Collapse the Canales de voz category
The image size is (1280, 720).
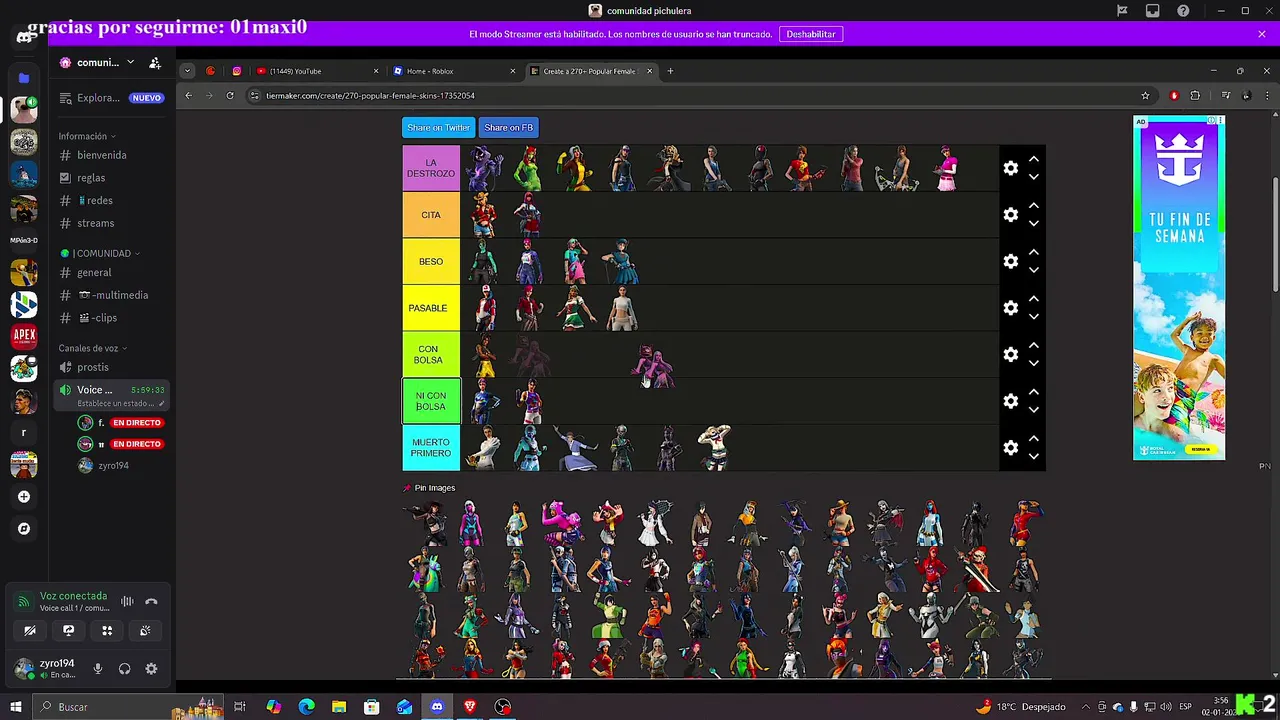pyautogui.click(x=92, y=348)
